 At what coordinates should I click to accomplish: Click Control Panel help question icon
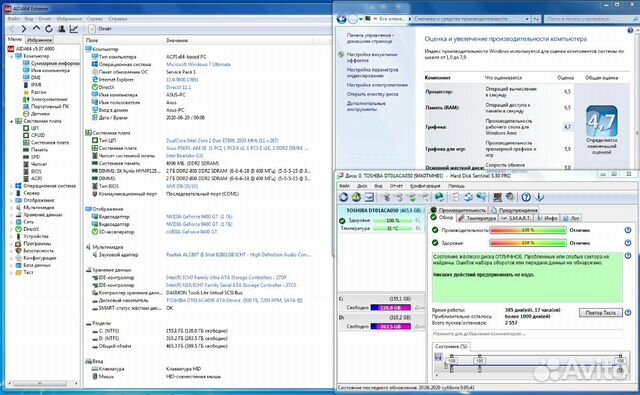point(630,31)
